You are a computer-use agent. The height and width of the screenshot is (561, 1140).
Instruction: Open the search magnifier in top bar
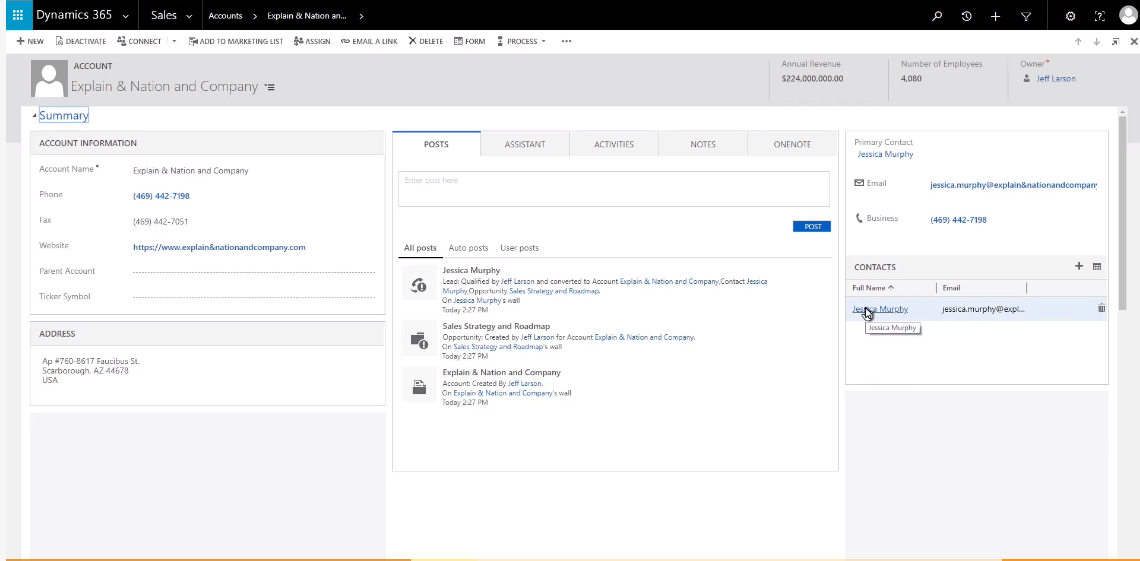pyautogui.click(x=937, y=16)
